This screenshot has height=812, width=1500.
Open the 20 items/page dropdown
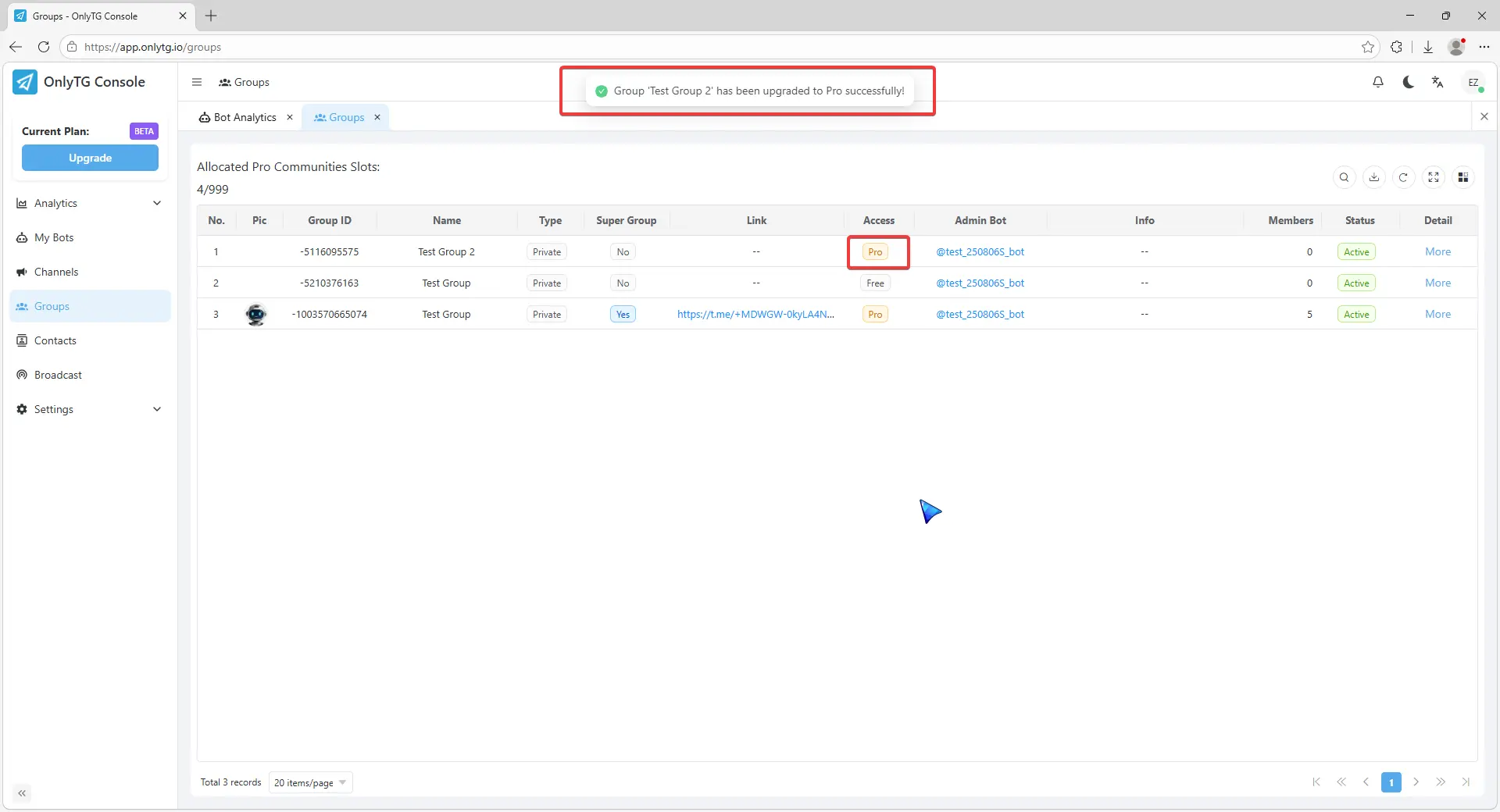click(310, 782)
